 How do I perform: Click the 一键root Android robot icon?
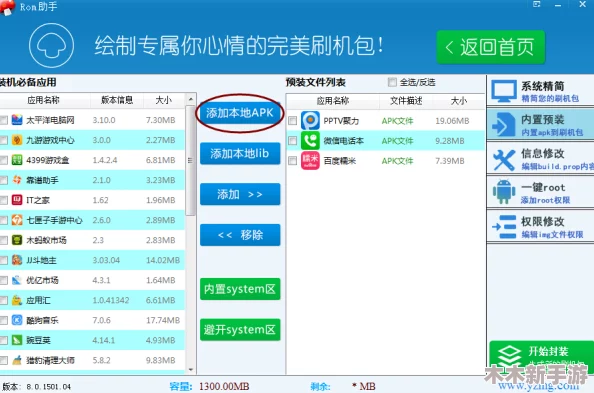click(504, 192)
